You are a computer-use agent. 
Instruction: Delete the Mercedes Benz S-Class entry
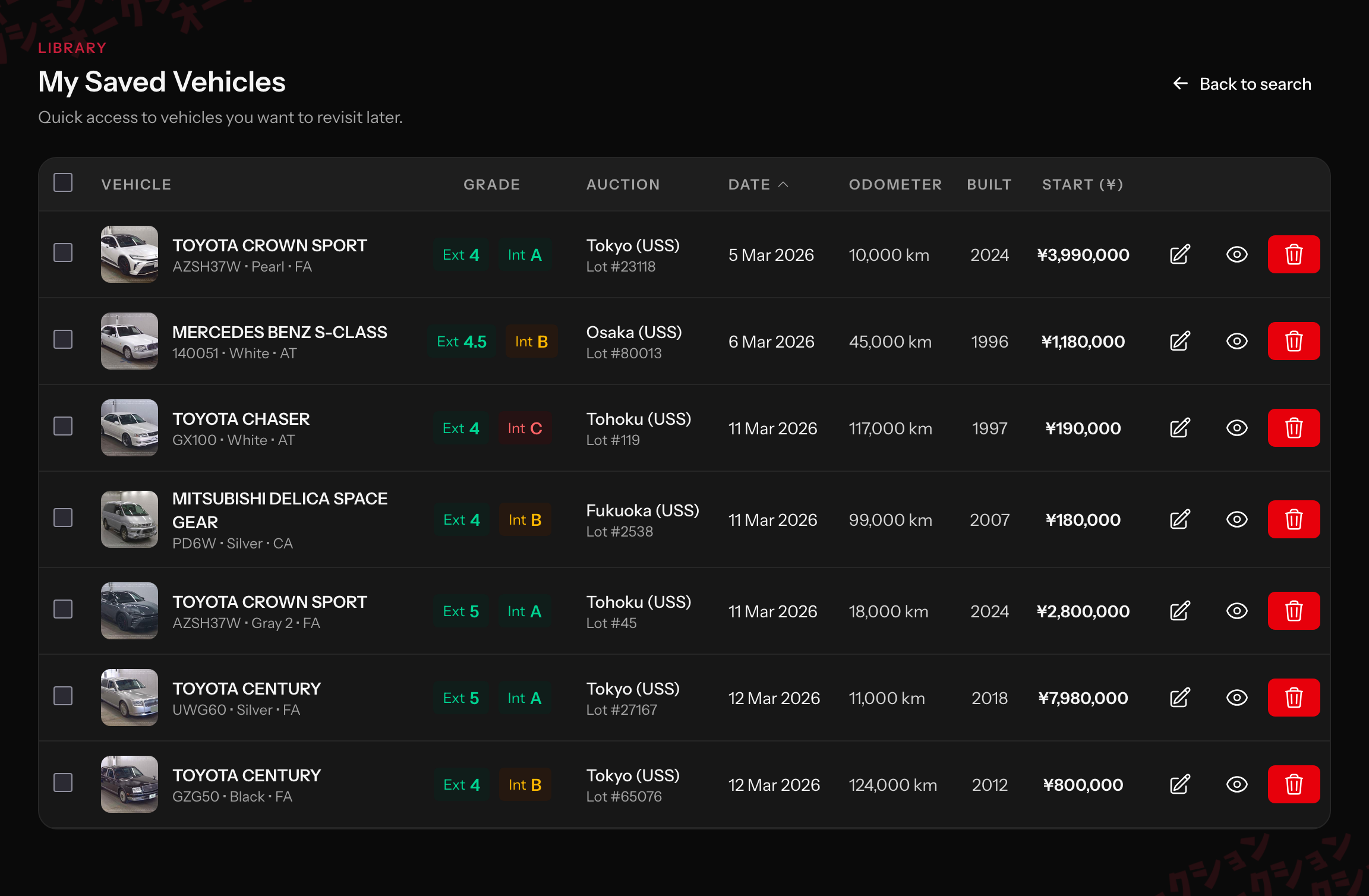pos(1294,341)
